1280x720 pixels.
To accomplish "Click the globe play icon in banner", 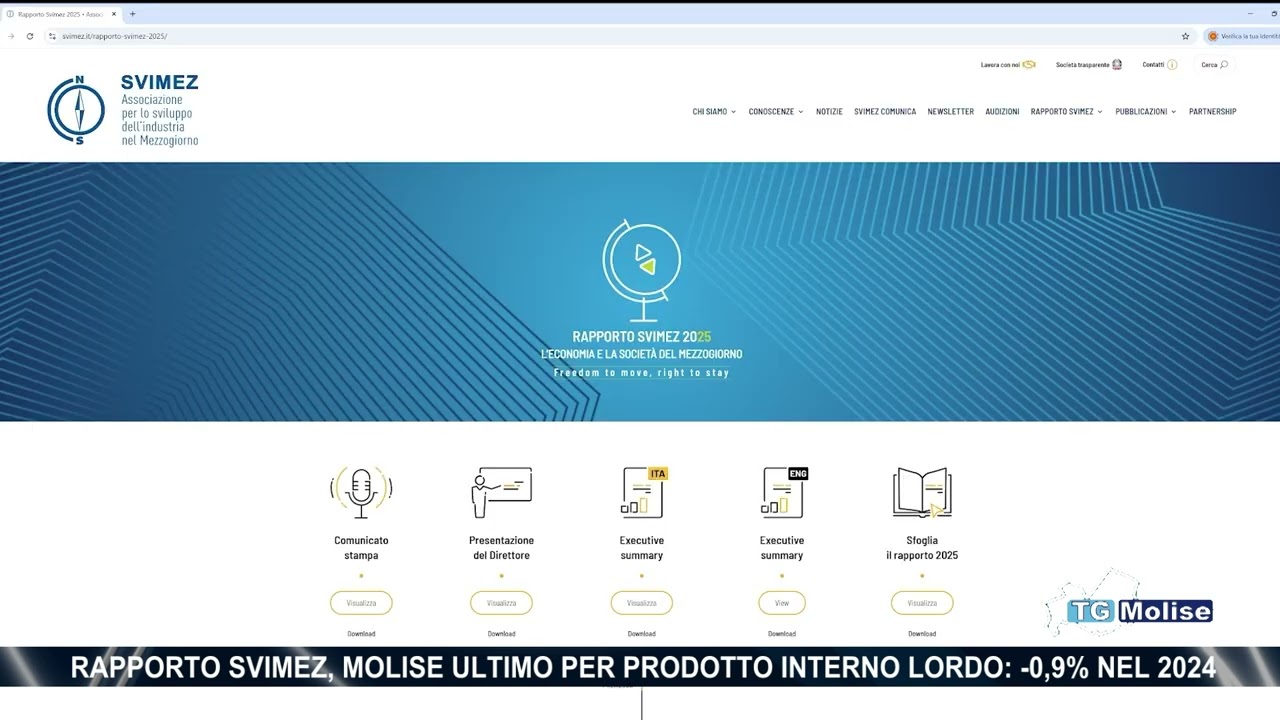I will [642, 260].
